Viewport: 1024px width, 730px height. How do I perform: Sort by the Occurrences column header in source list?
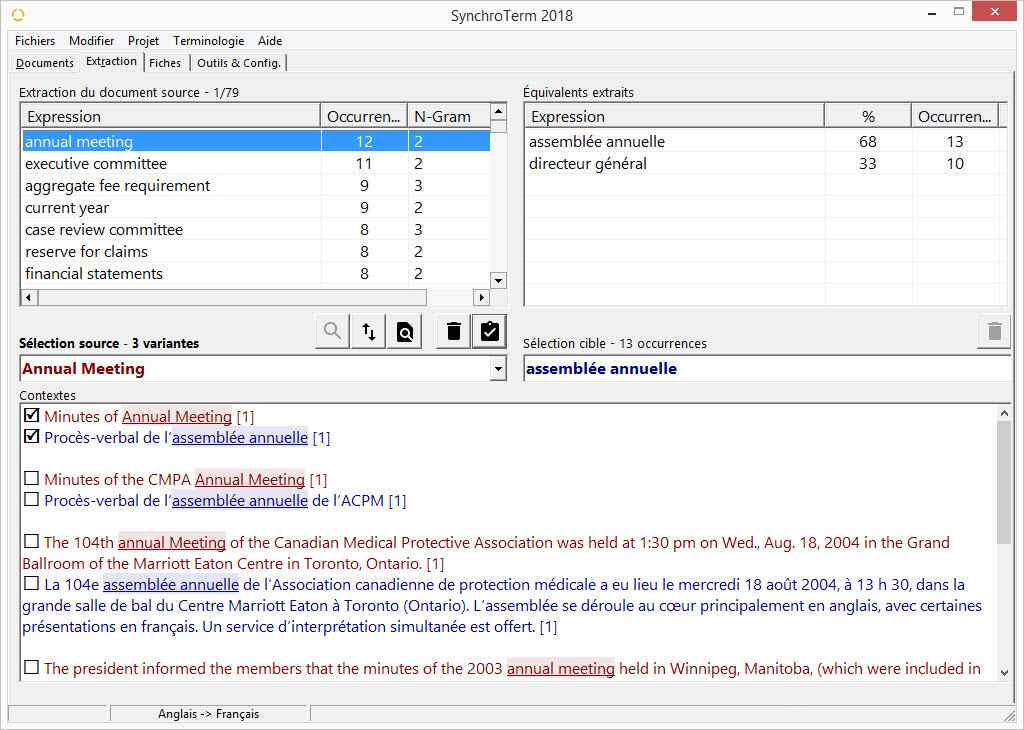click(364, 117)
